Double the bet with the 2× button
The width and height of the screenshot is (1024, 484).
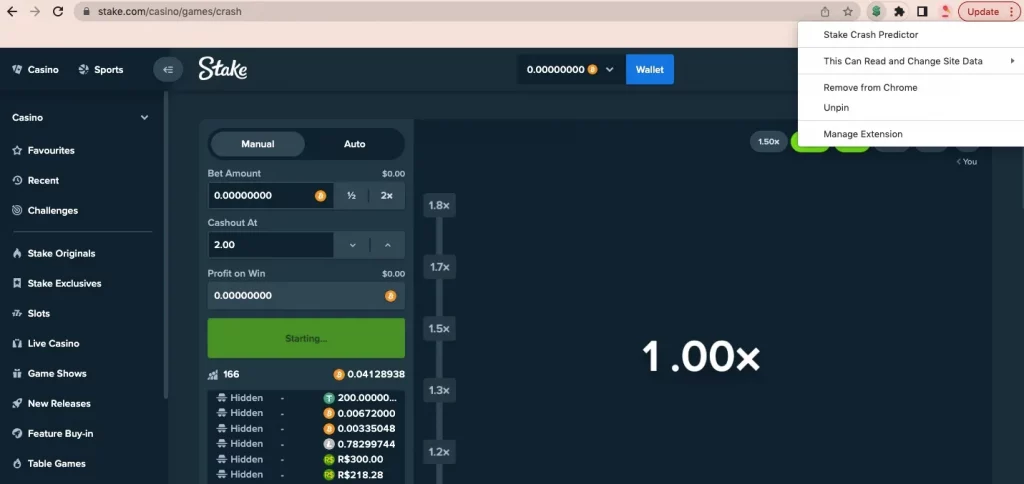coord(387,195)
